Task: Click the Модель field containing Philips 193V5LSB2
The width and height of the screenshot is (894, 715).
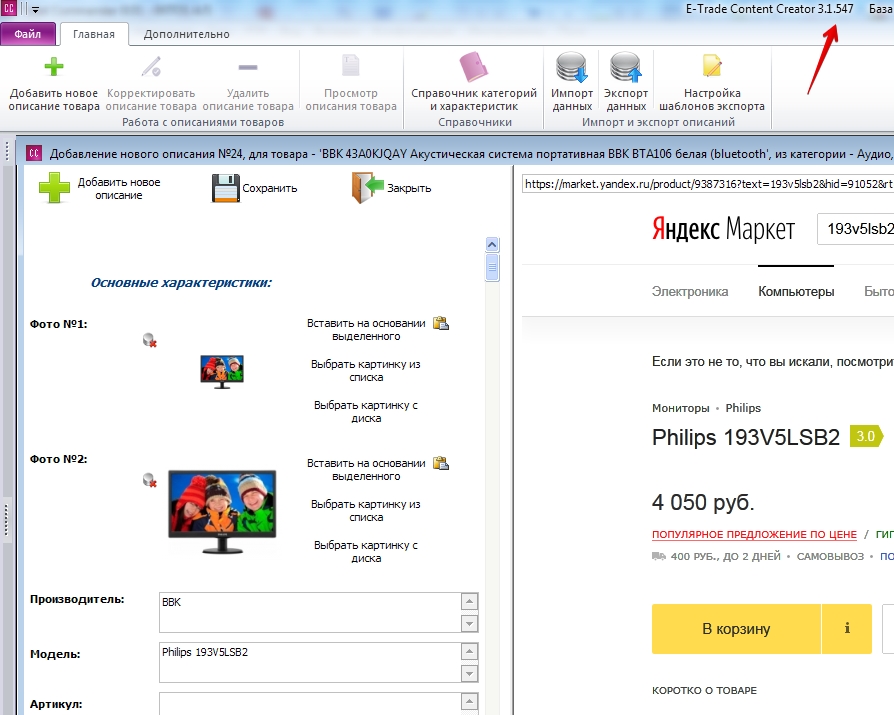Action: [310, 663]
